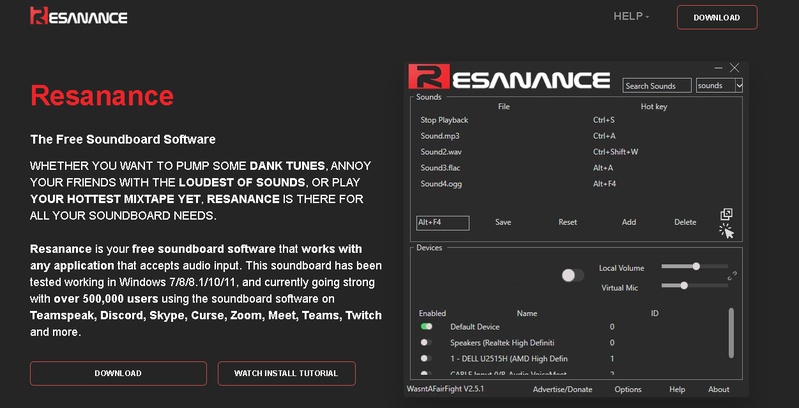
Task: Click Save hotkey button
Action: coord(503,222)
